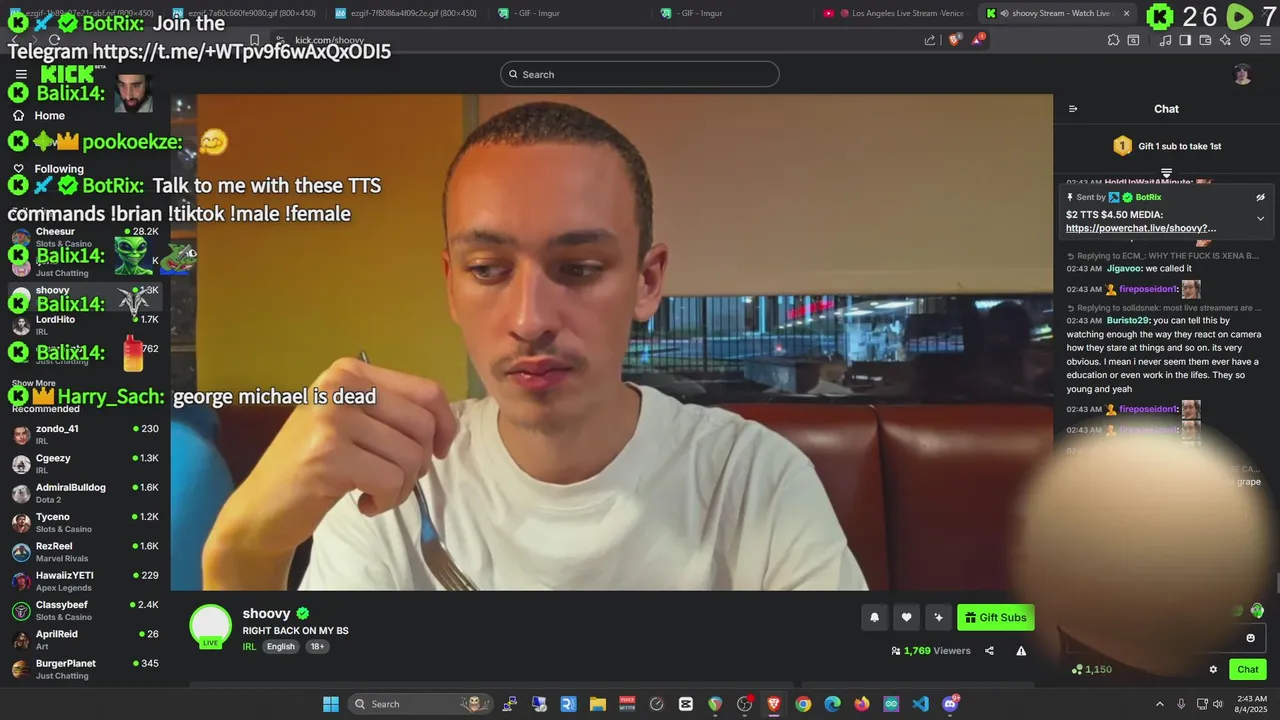The height and width of the screenshot is (720, 1280).
Task: Click the Windows Start button
Action: (331, 704)
